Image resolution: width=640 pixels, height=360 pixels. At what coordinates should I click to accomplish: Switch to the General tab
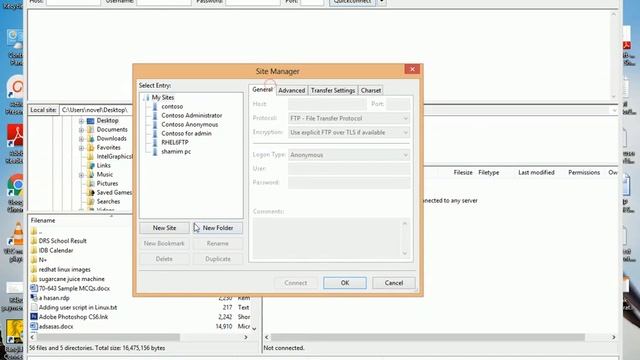262,89
